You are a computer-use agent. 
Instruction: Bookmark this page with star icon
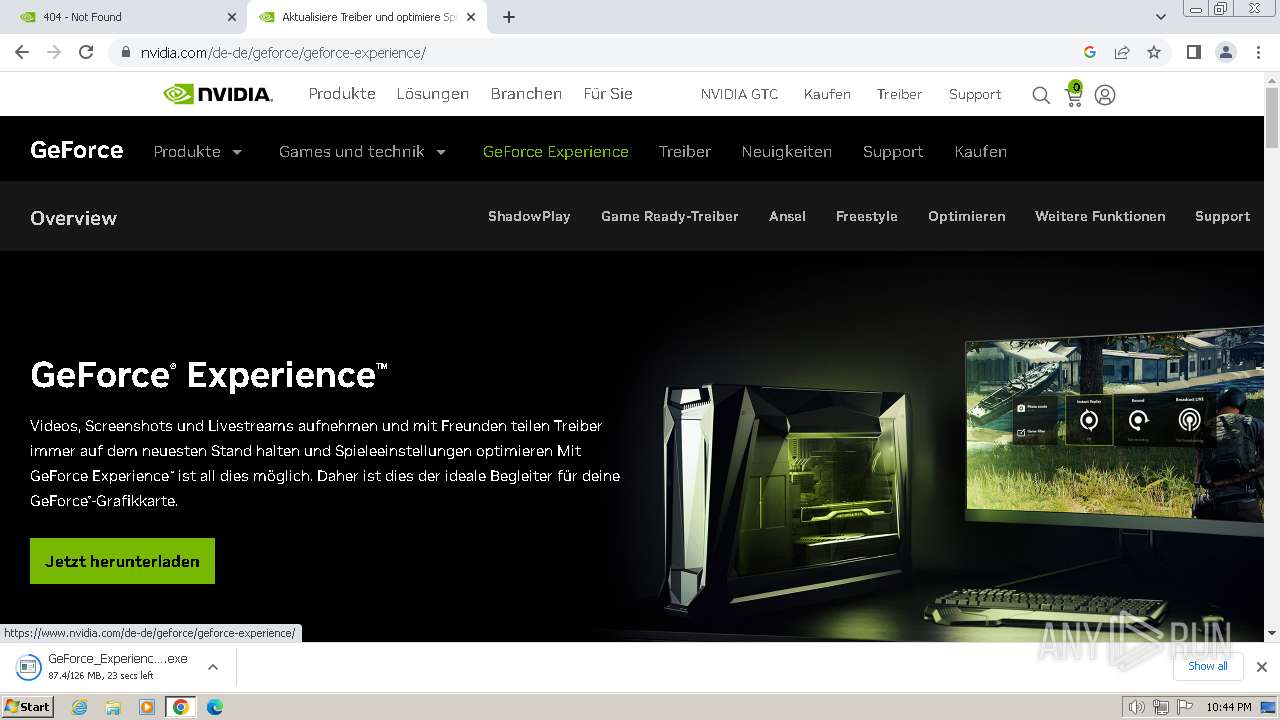[1154, 52]
